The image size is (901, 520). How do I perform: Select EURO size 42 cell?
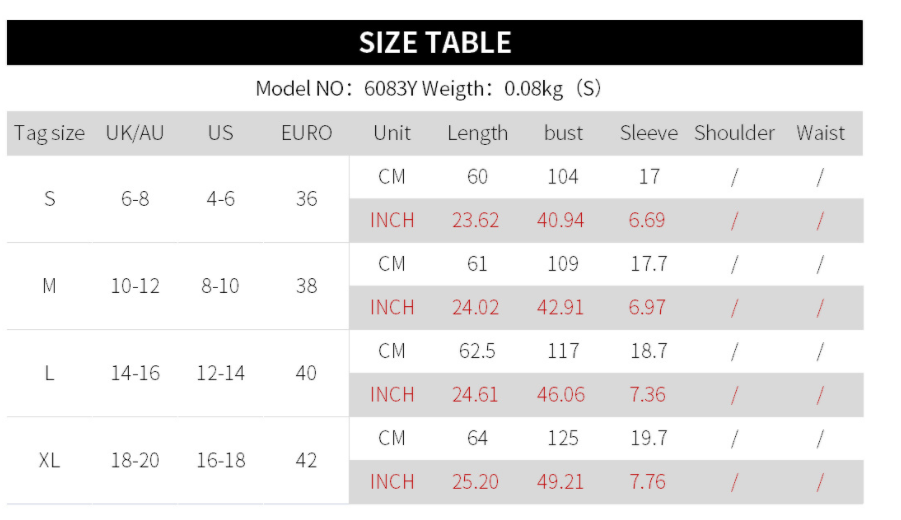306,460
